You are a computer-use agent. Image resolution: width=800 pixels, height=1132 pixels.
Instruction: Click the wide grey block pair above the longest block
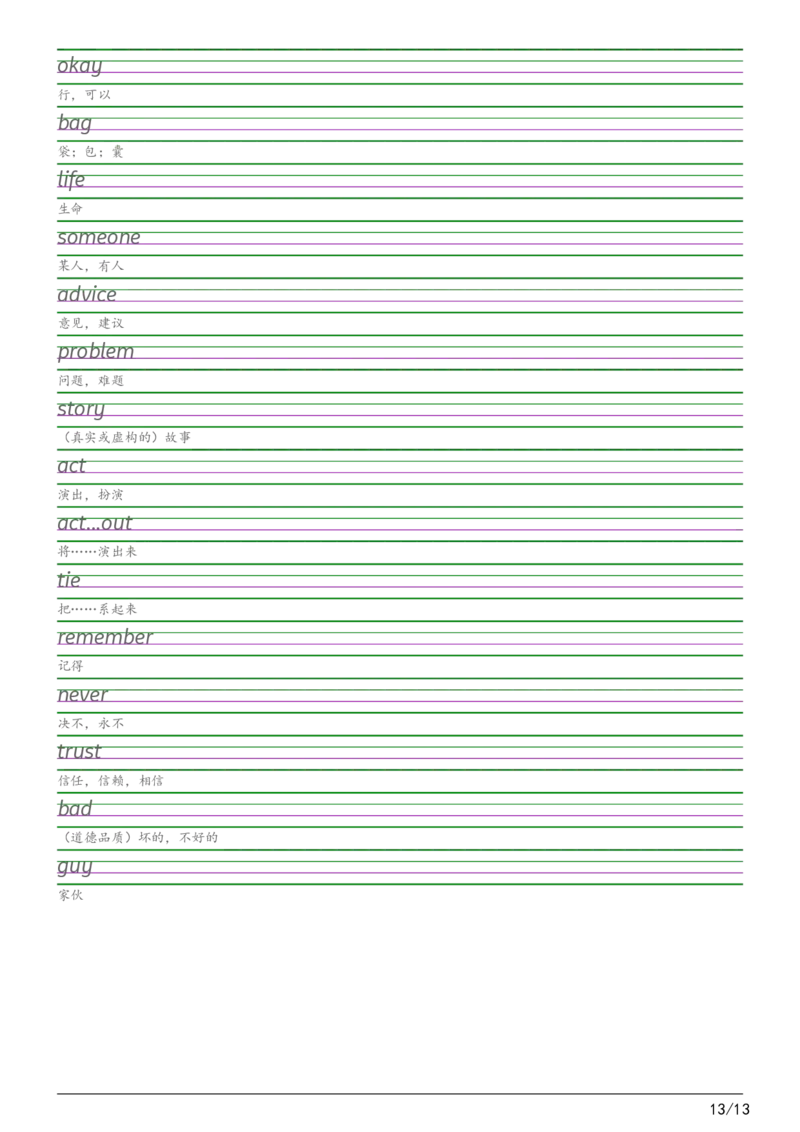111,779
